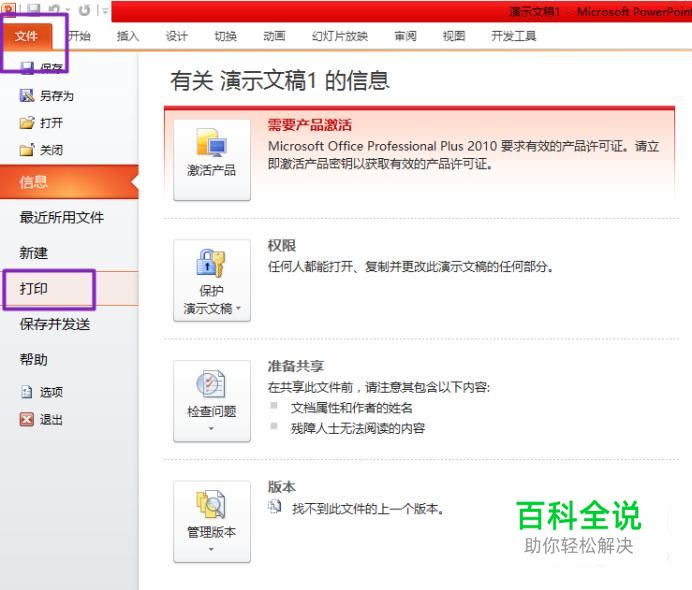Viewport: 692px width, 590px height.
Task: Click the 需要产品激活 heading
Action: tap(310, 125)
